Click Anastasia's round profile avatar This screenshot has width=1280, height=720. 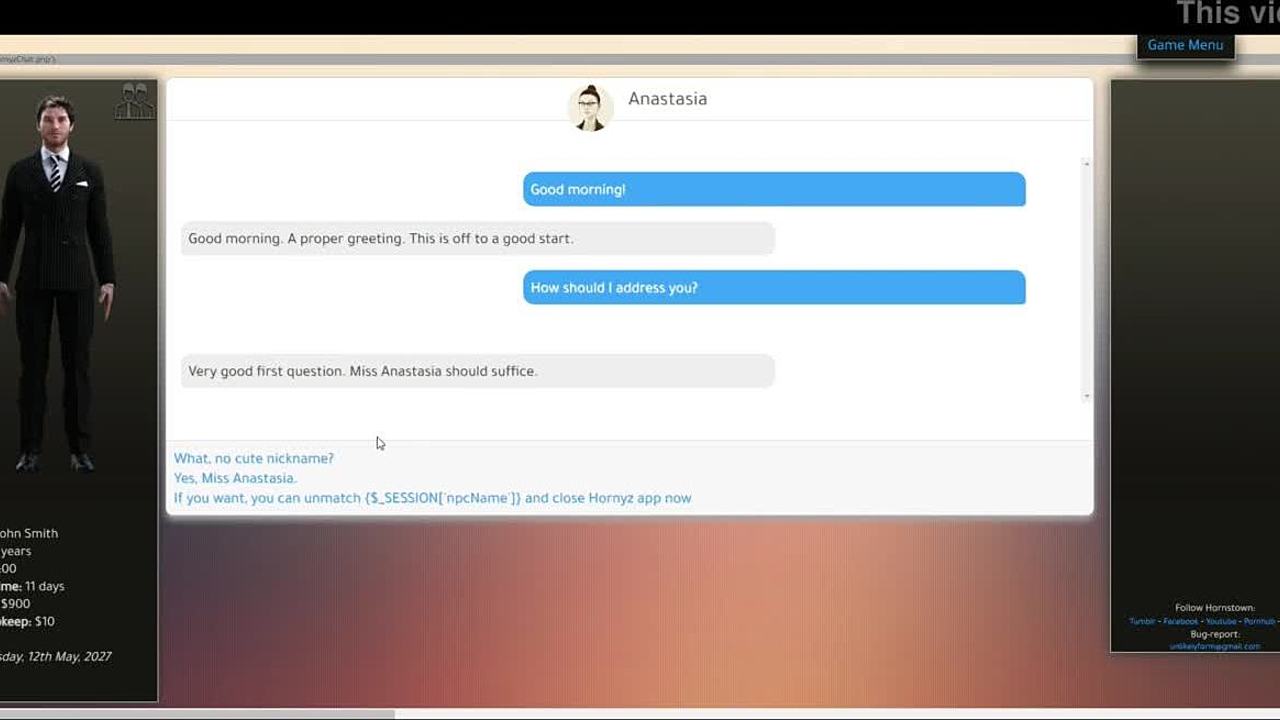pos(590,107)
